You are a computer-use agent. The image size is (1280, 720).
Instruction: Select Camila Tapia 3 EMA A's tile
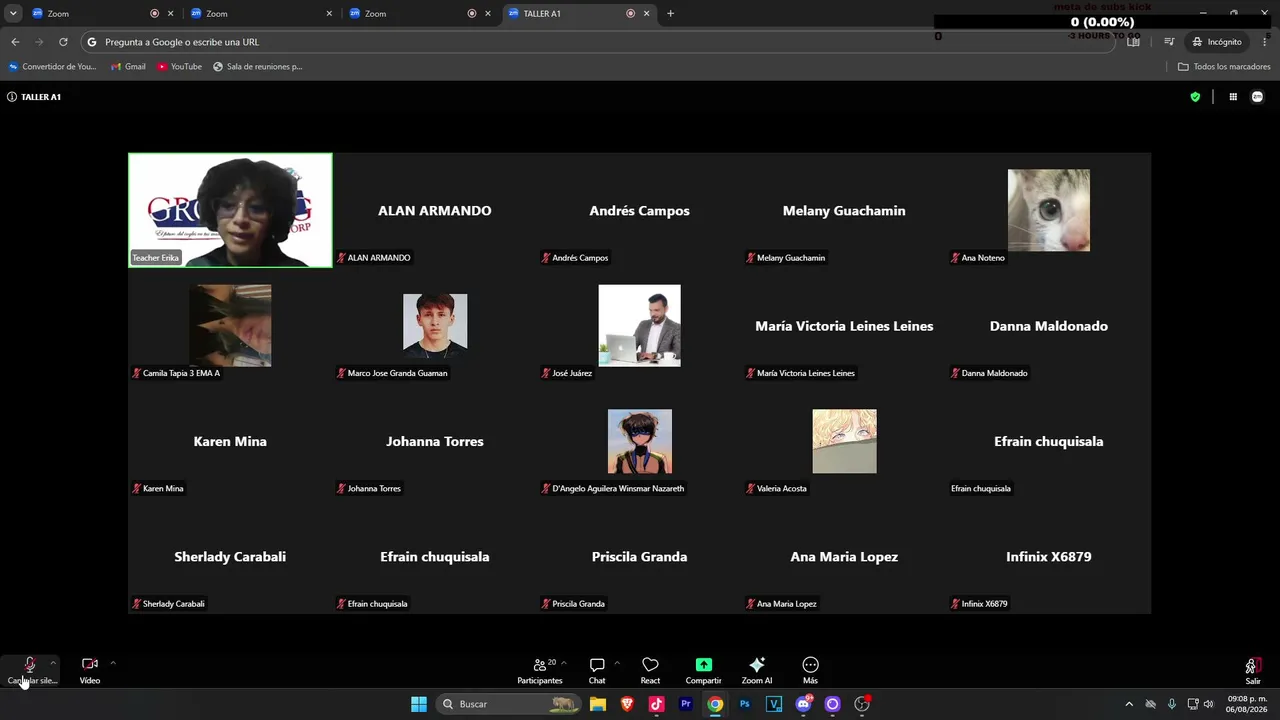(x=230, y=325)
